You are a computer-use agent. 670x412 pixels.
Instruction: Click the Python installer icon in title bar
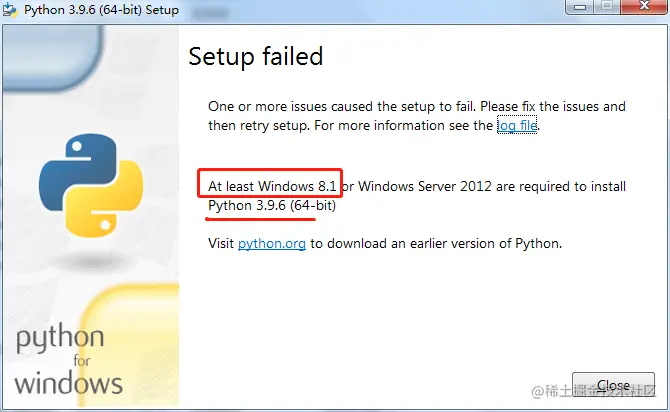10,9
